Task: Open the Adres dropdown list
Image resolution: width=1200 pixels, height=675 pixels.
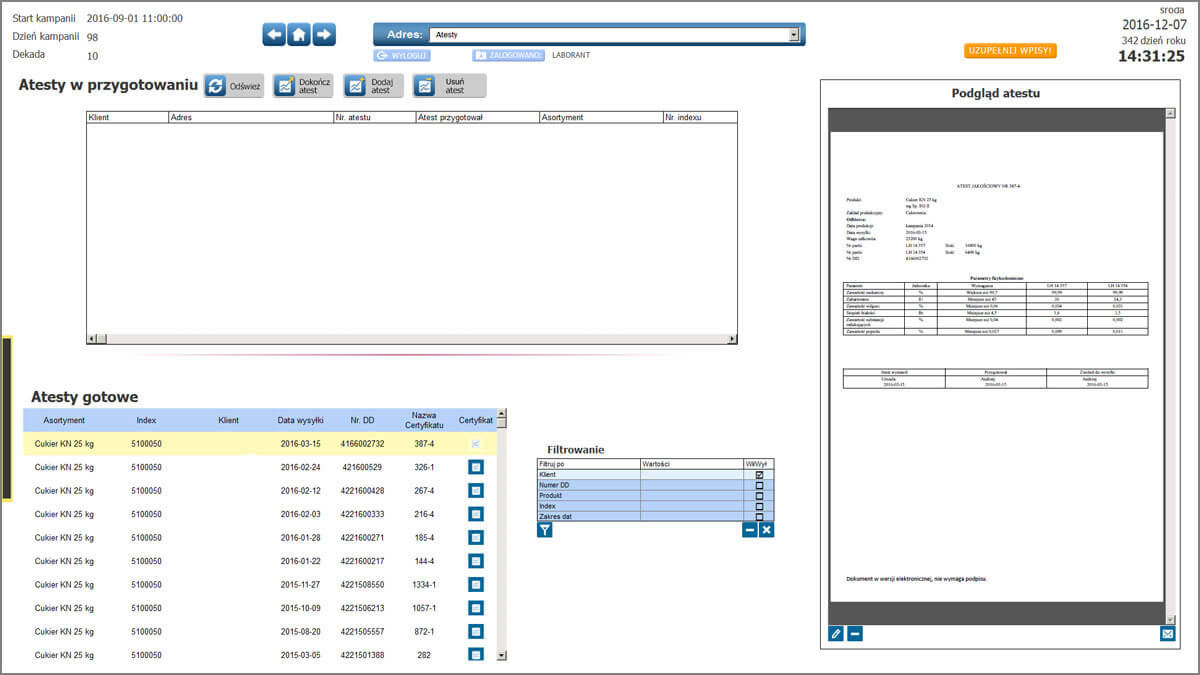Action: pyautogui.click(x=795, y=33)
